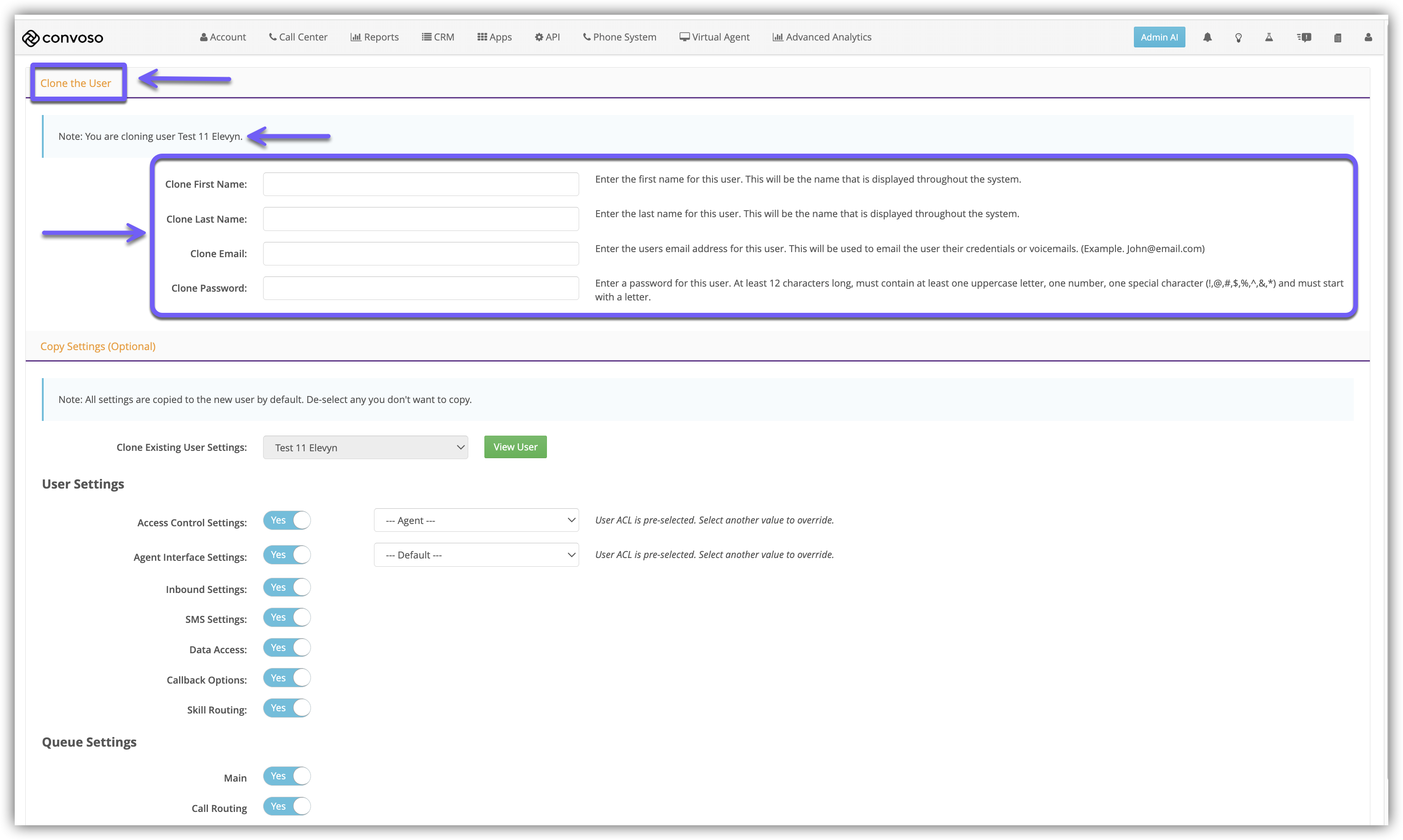1403x840 pixels.
Task: Click the user profile icon
Action: point(1368,37)
